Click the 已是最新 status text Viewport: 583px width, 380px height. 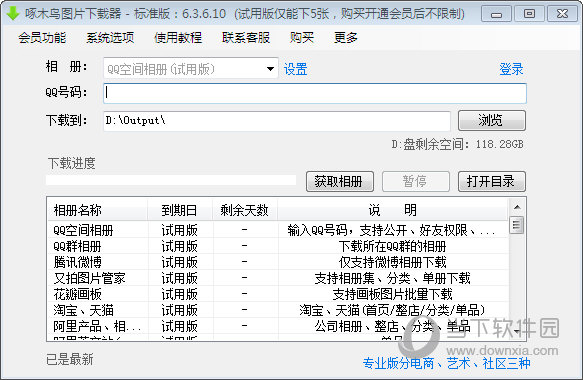tap(70, 359)
